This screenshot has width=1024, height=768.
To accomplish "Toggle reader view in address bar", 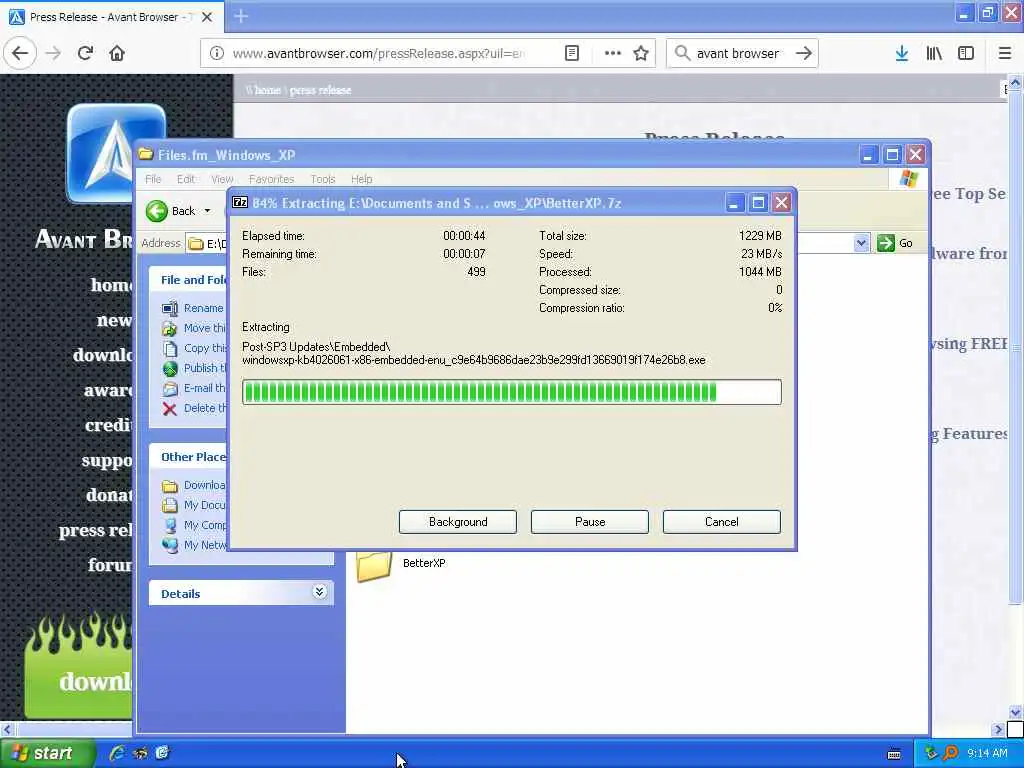I will tap(571, 54).
